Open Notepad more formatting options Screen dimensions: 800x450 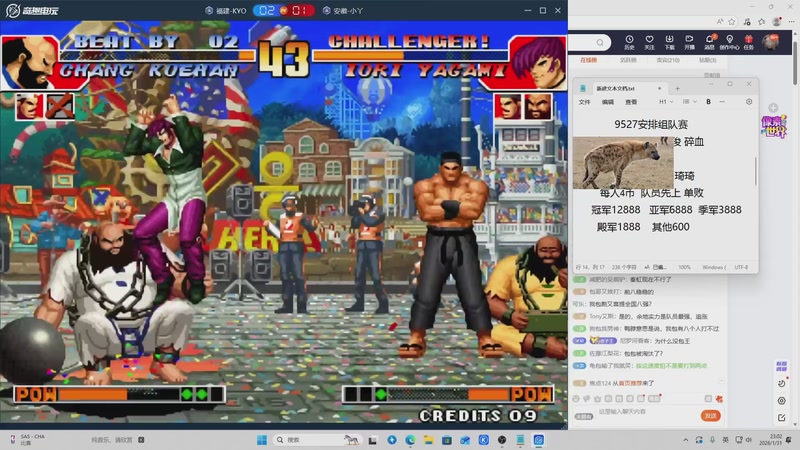point(722,102)
